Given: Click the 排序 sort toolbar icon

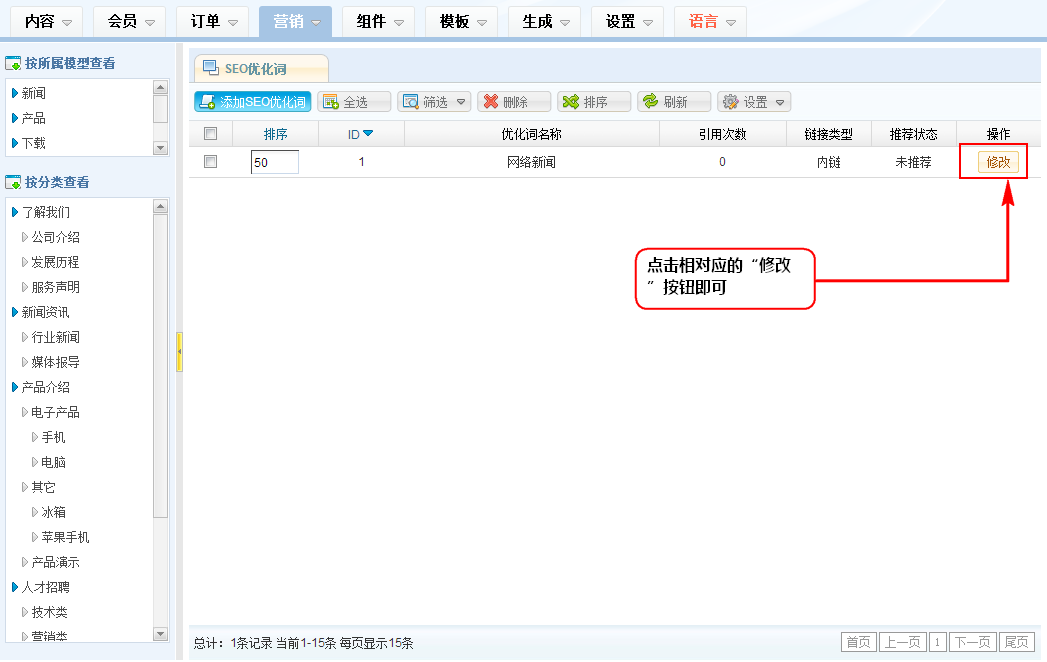Looking at the screenshot, I should point(571,102).
